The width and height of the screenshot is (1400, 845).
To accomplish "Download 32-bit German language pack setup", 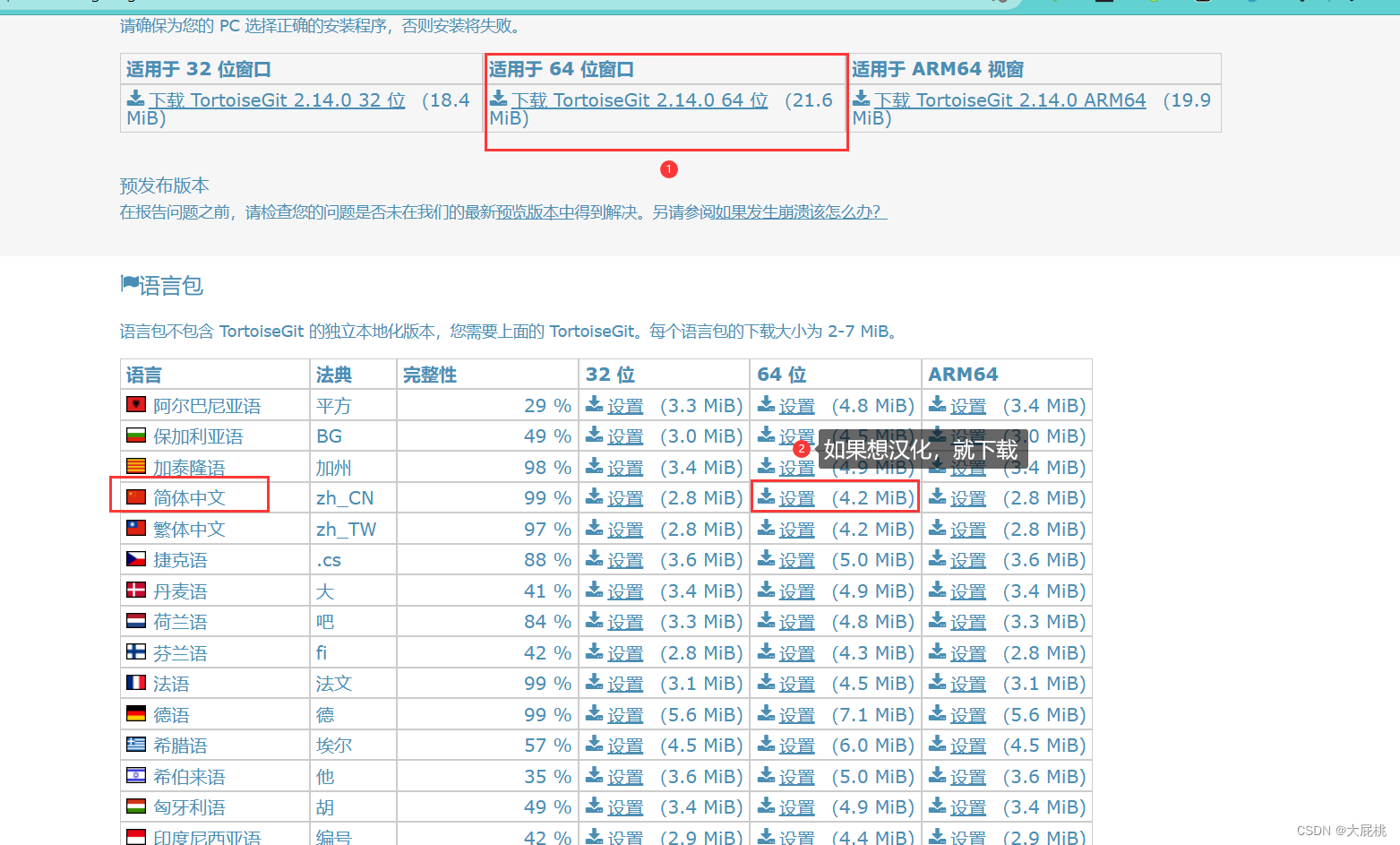I will 625,715.
